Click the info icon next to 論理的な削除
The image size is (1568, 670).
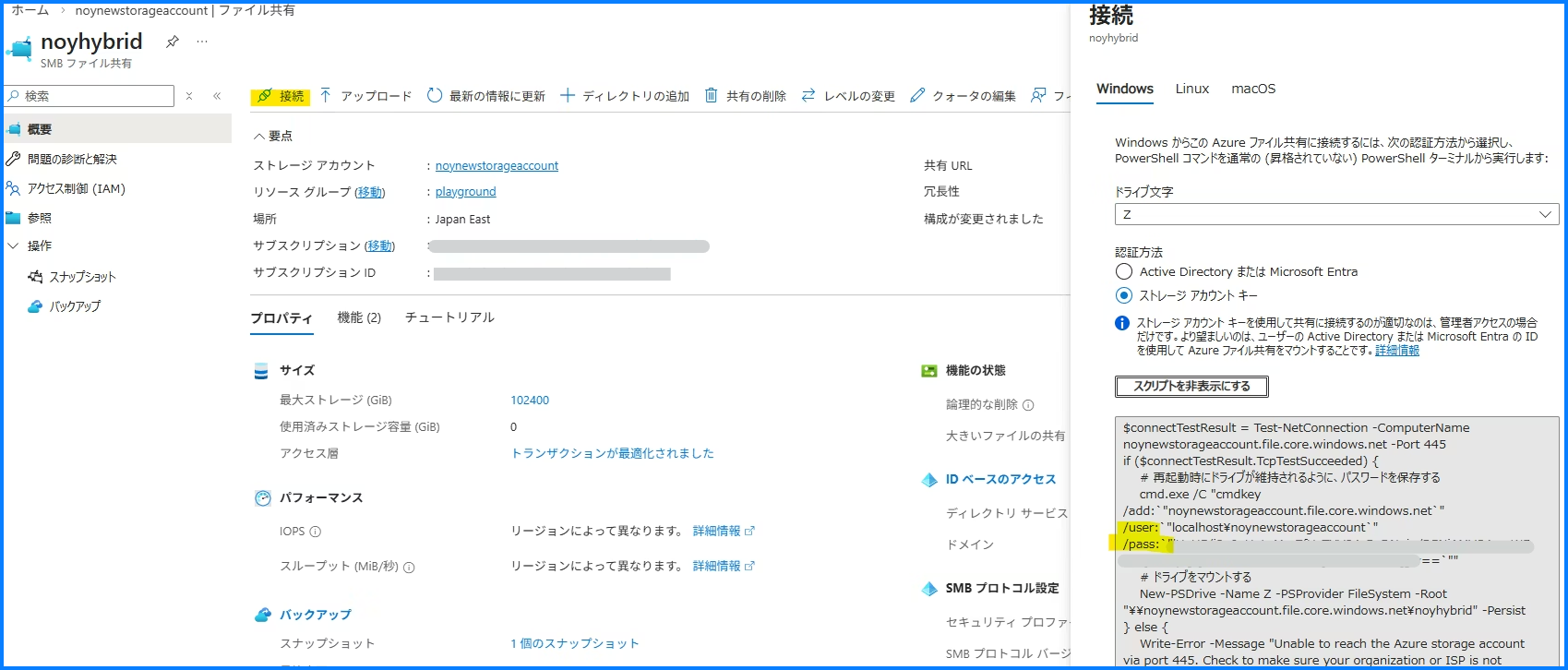tap(1028, 405)
